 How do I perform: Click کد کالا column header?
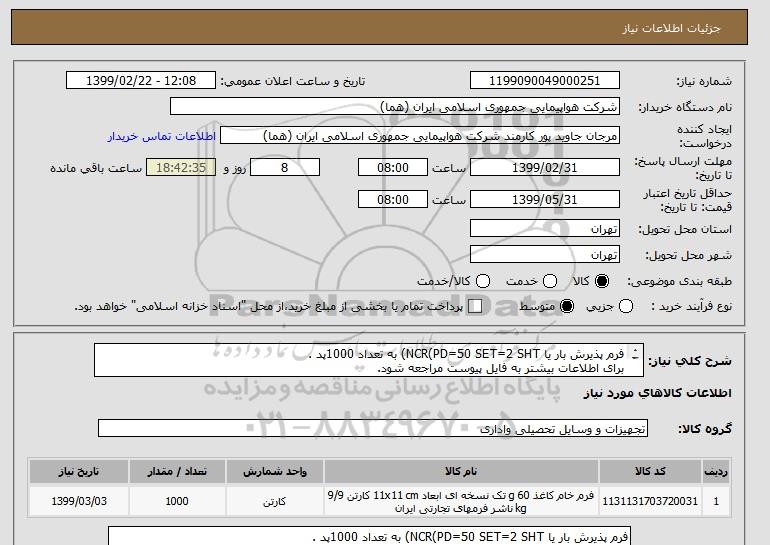click(650, 471)
